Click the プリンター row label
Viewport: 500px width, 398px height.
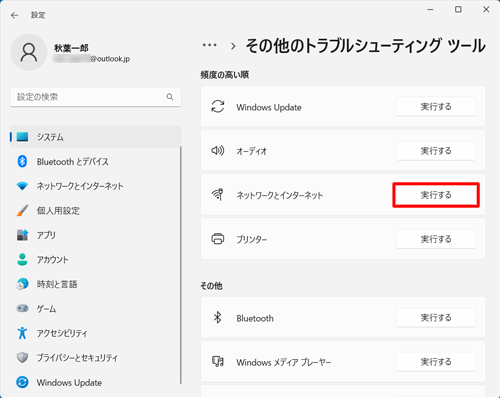[x=252, y=239]
